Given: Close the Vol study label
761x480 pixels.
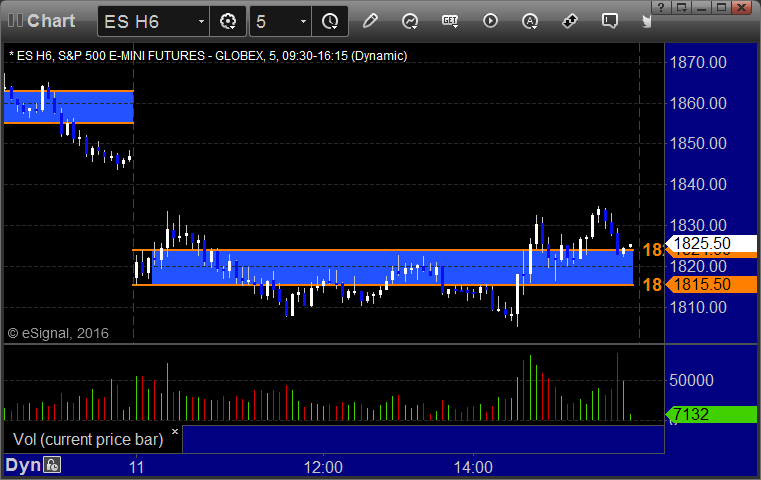Looking at the screenshot, I should click(x=175, y=431).
